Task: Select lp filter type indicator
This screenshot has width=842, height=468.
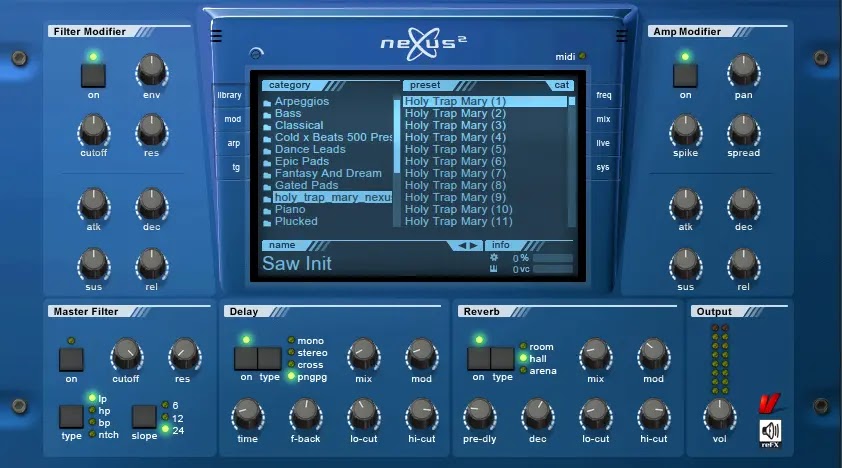Action: 92,398
